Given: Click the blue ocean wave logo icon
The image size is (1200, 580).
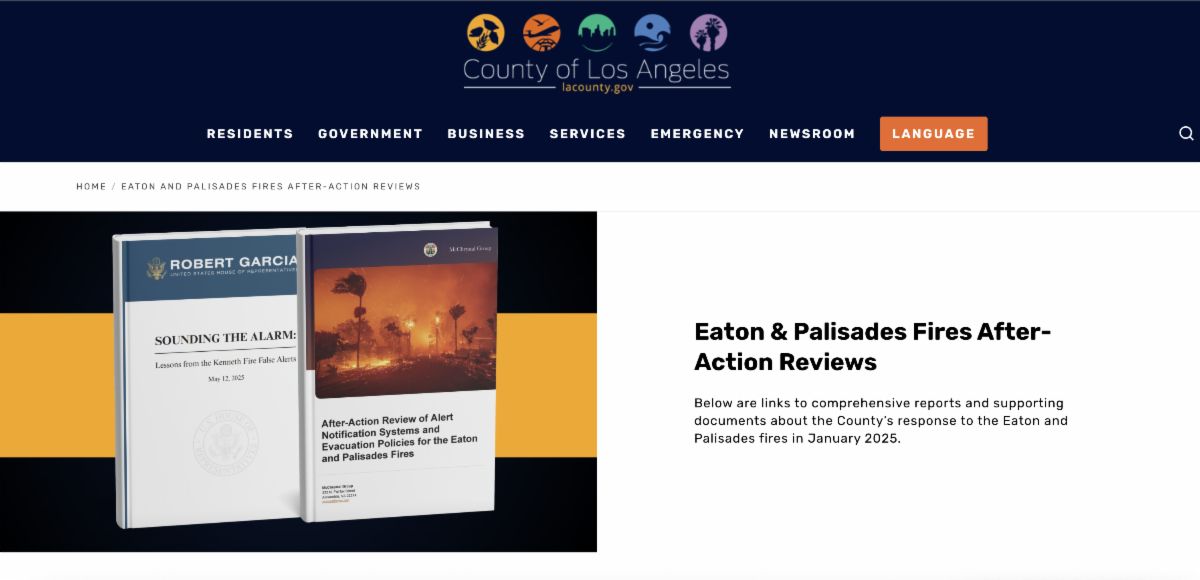Looking at the screenshot, I should point(652,33).
